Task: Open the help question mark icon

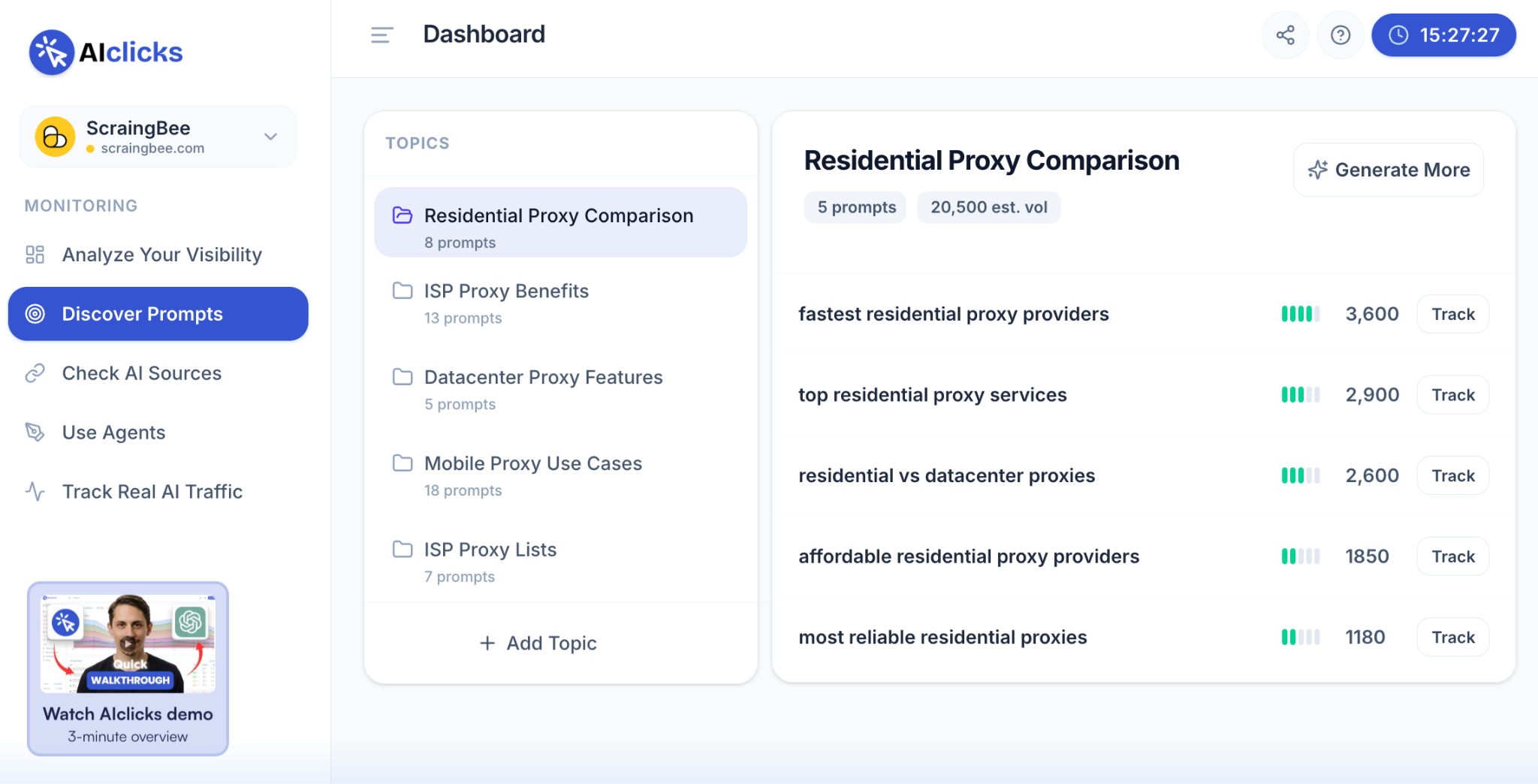Action: [x=1340, y=35]
